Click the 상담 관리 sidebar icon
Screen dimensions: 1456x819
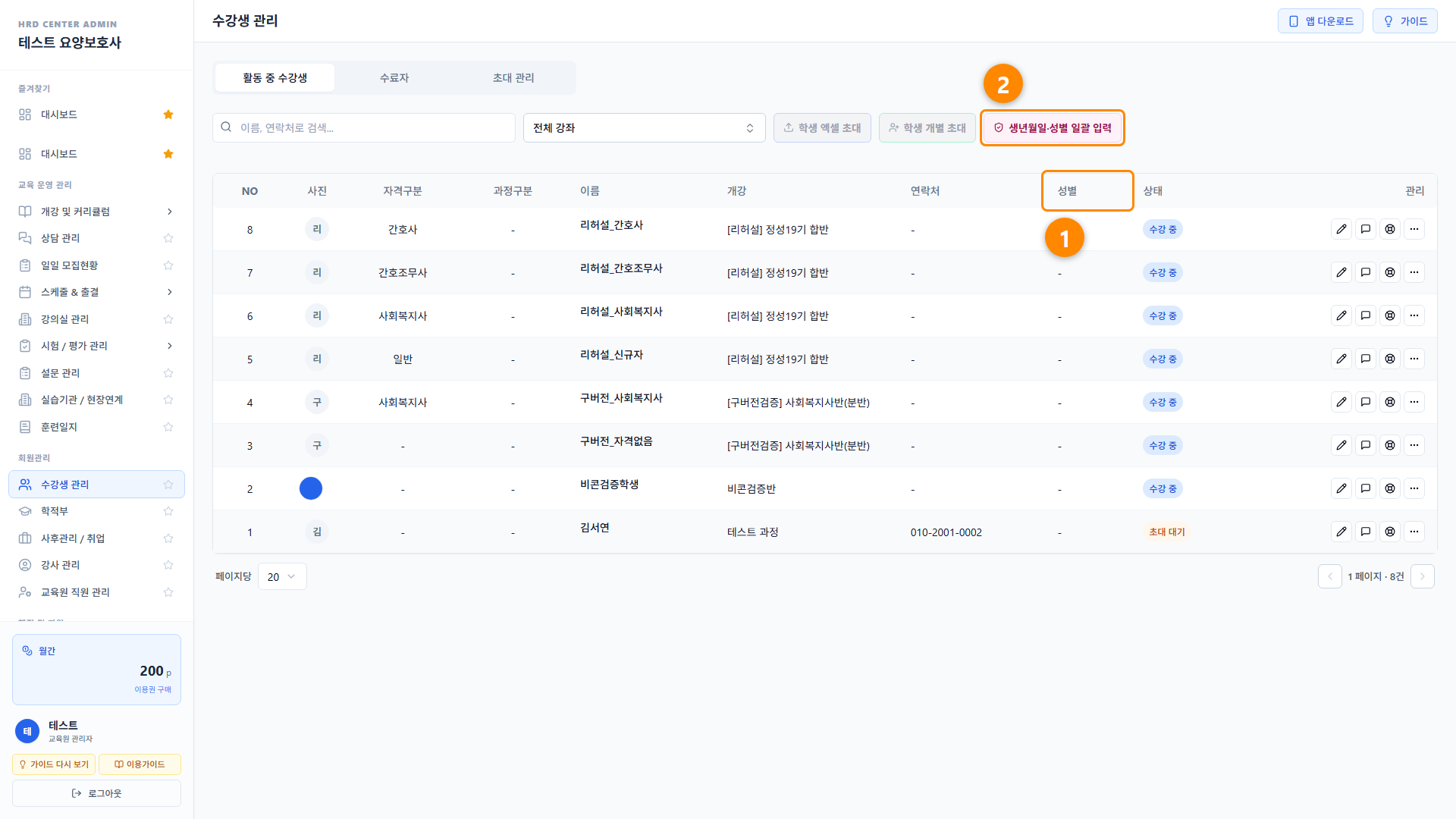coord(25,238)
